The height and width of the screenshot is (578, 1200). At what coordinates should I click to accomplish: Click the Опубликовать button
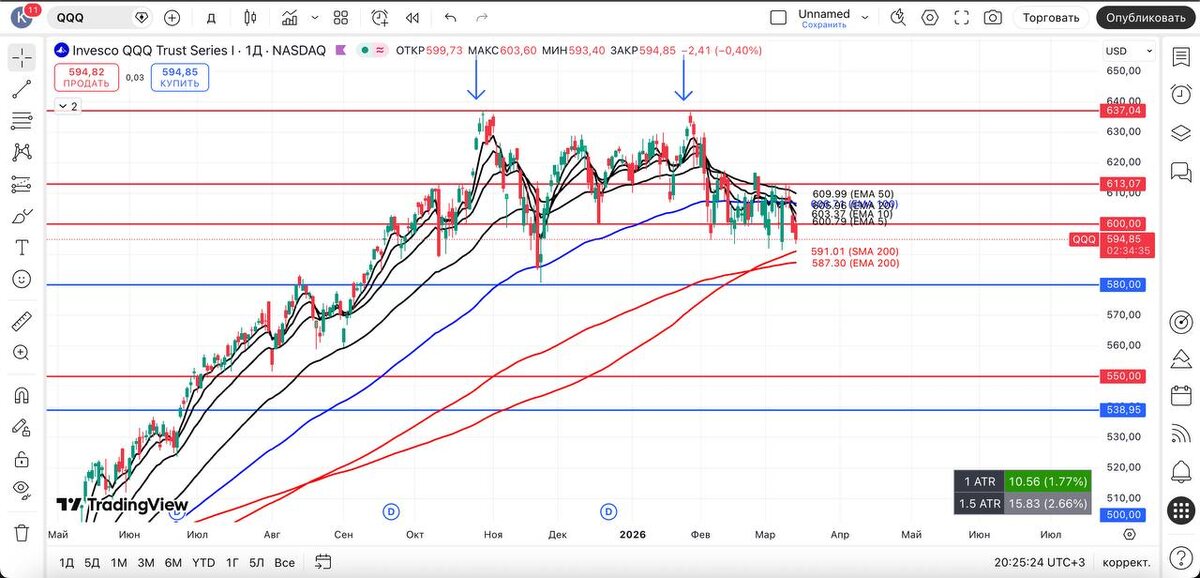1146,17
